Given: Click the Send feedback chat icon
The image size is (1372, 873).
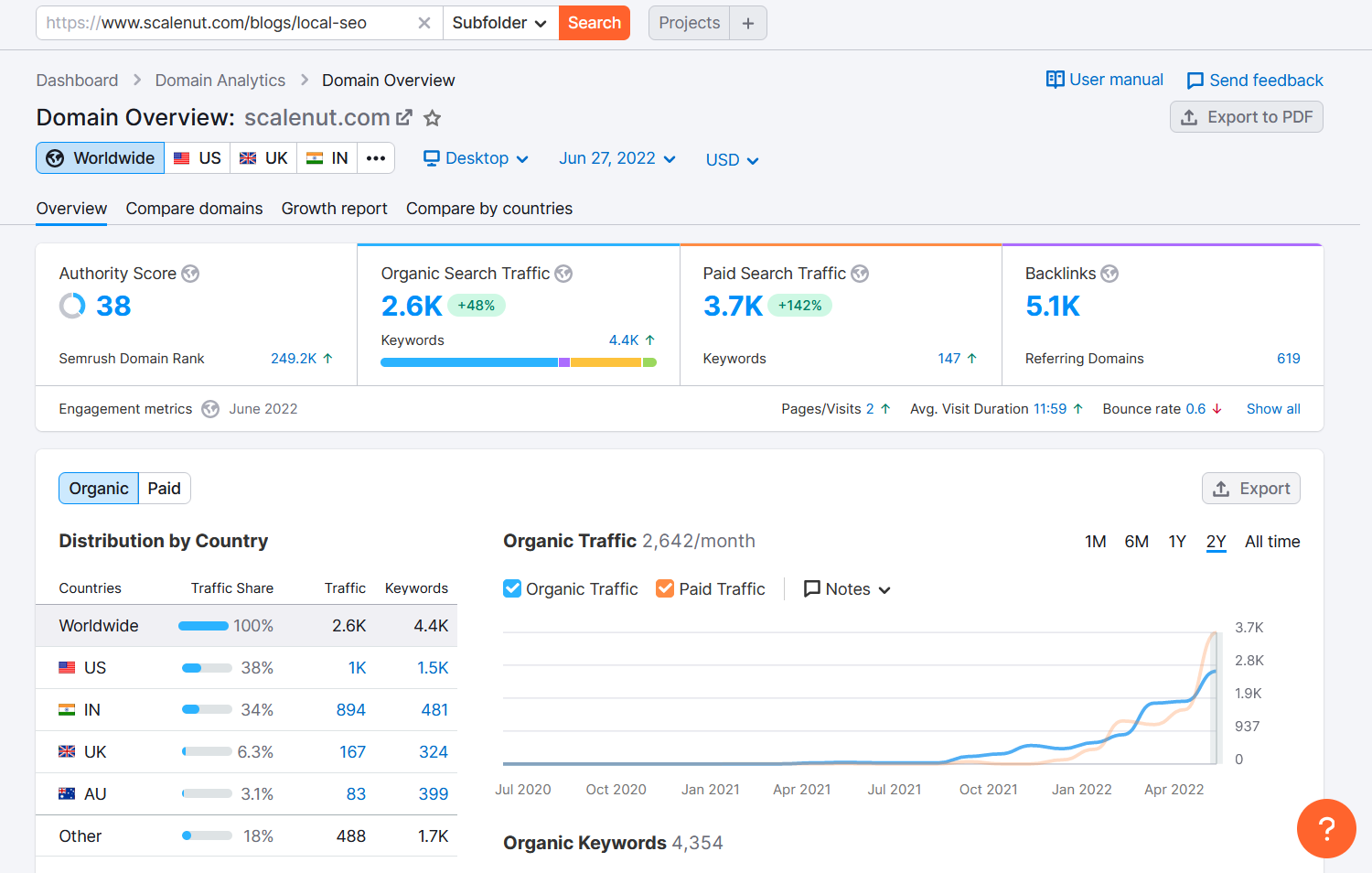Looking at the screenshot, I should click(x=1195, y=81).
